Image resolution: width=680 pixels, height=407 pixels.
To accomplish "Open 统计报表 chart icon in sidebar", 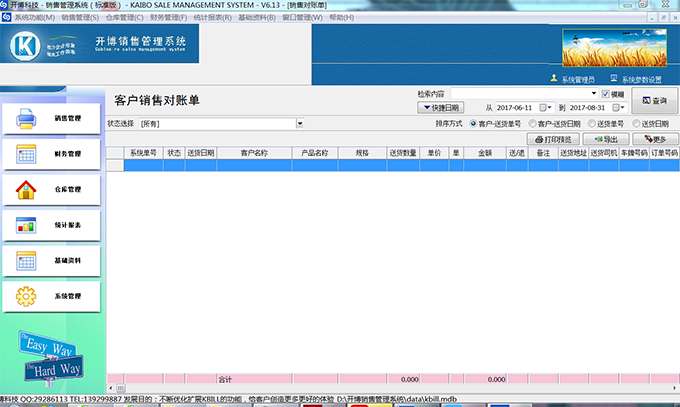I will click(x=27, y=225).
